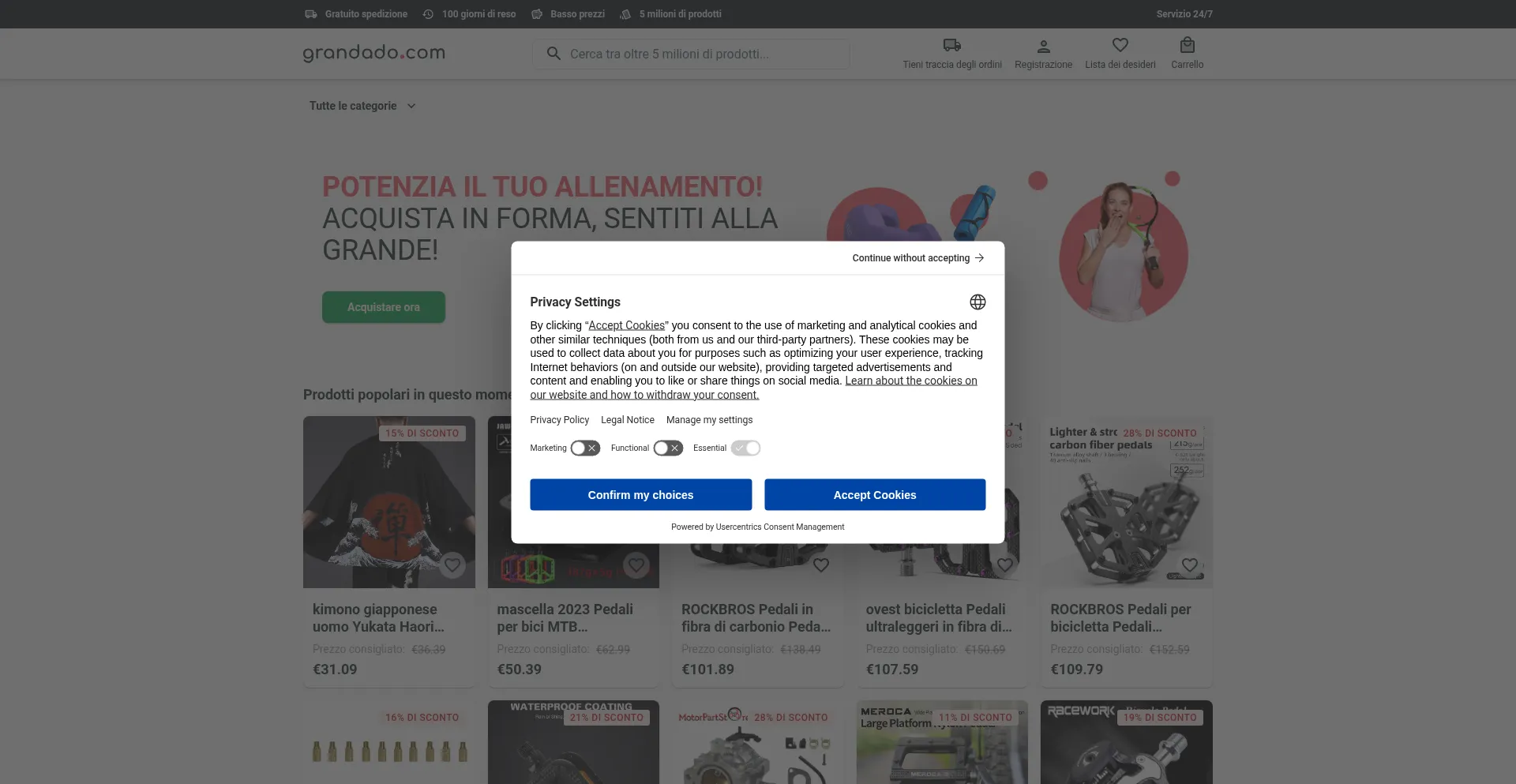Click the search magnifier icon
Viewport: 1516px width, 784px height.
pyautogui.click(x=554, y=53)
